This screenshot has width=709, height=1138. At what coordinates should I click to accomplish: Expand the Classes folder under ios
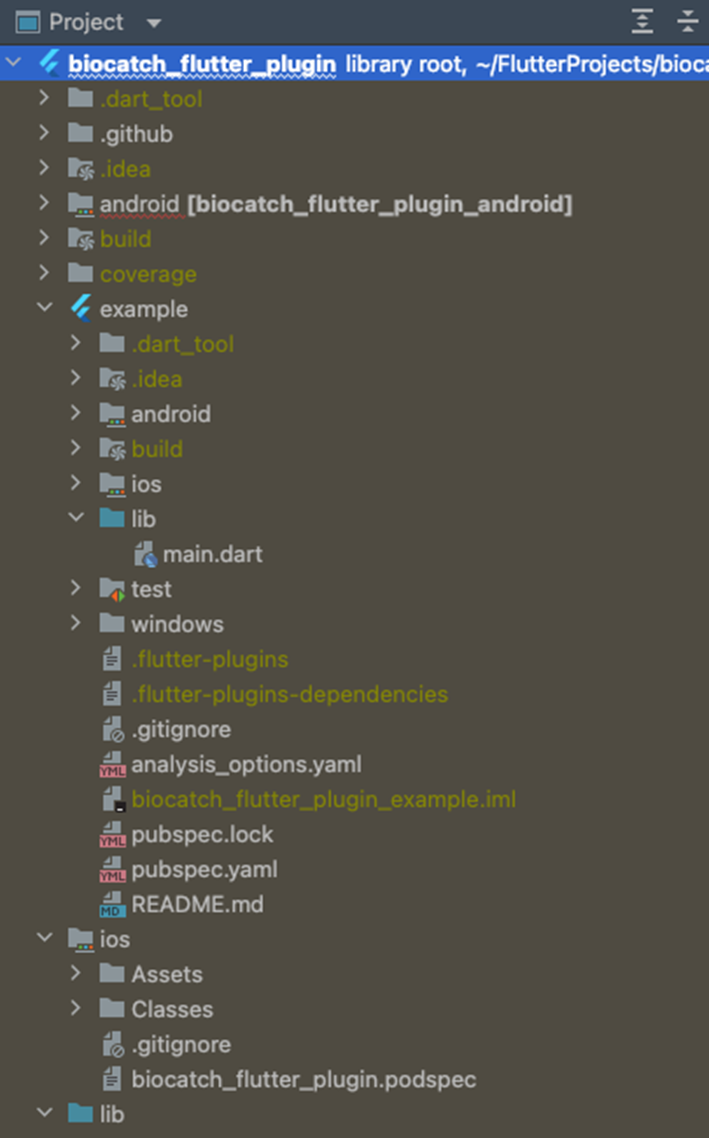coord(75,1008)
